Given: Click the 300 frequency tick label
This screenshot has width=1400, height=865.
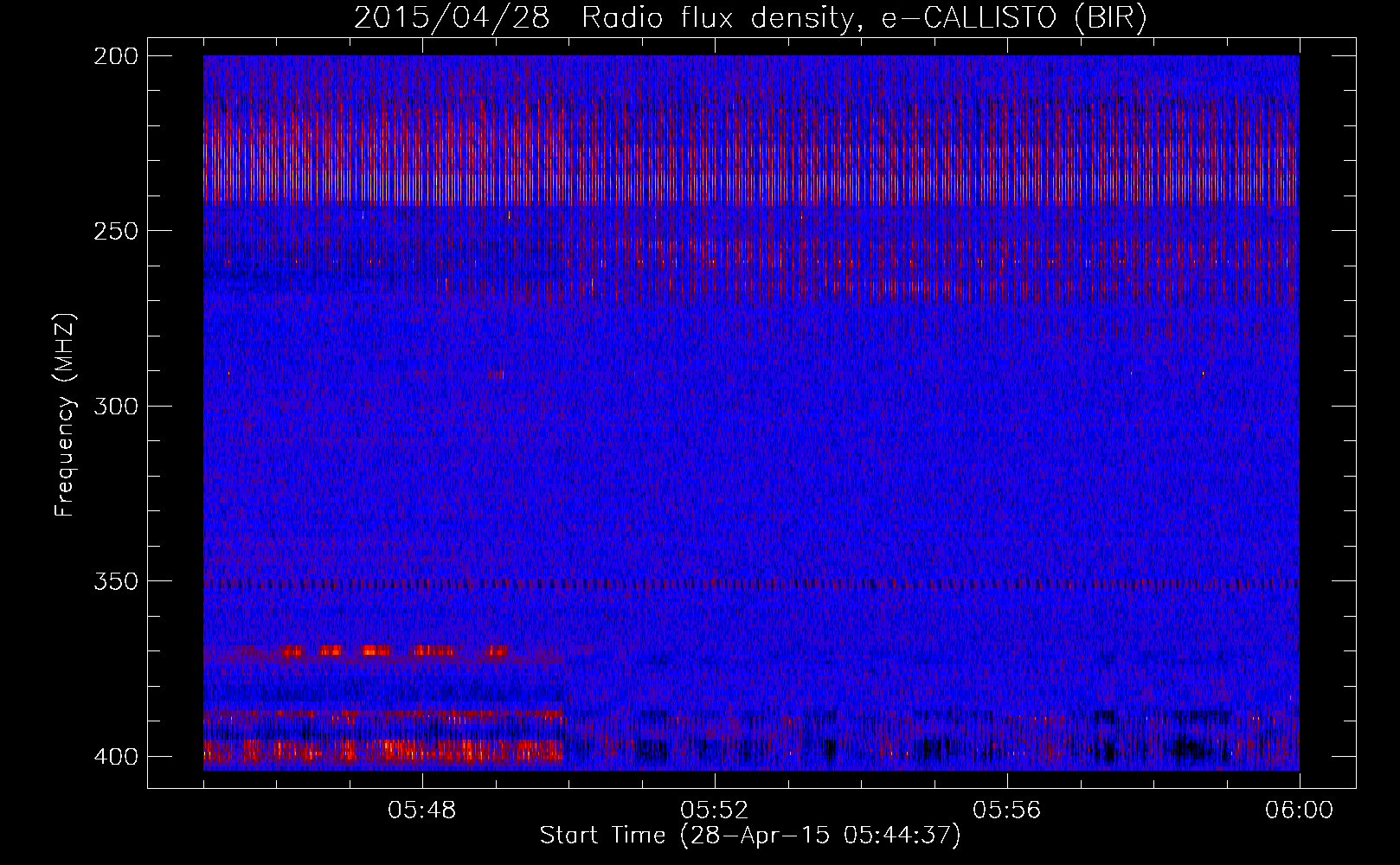Looking at the screenshot, I should click(114, 406).
